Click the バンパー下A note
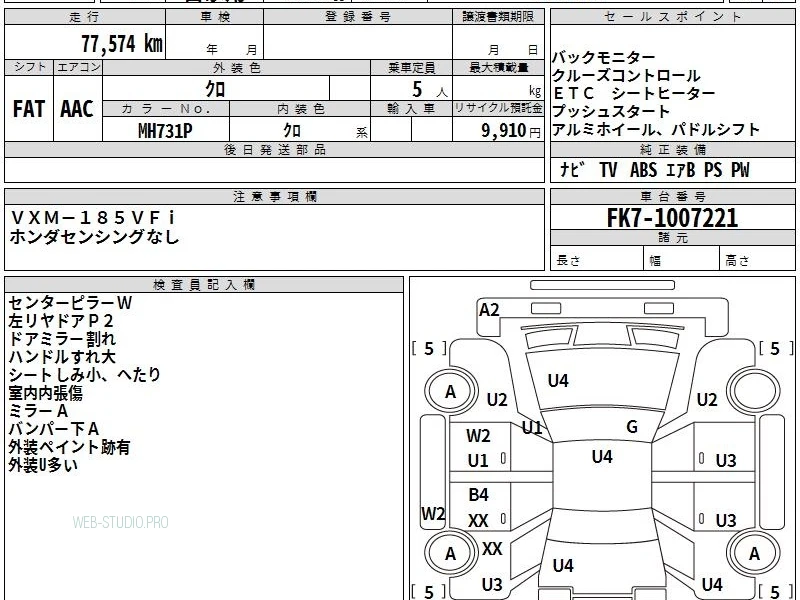800x600 pixels. (x=54, y=429)
